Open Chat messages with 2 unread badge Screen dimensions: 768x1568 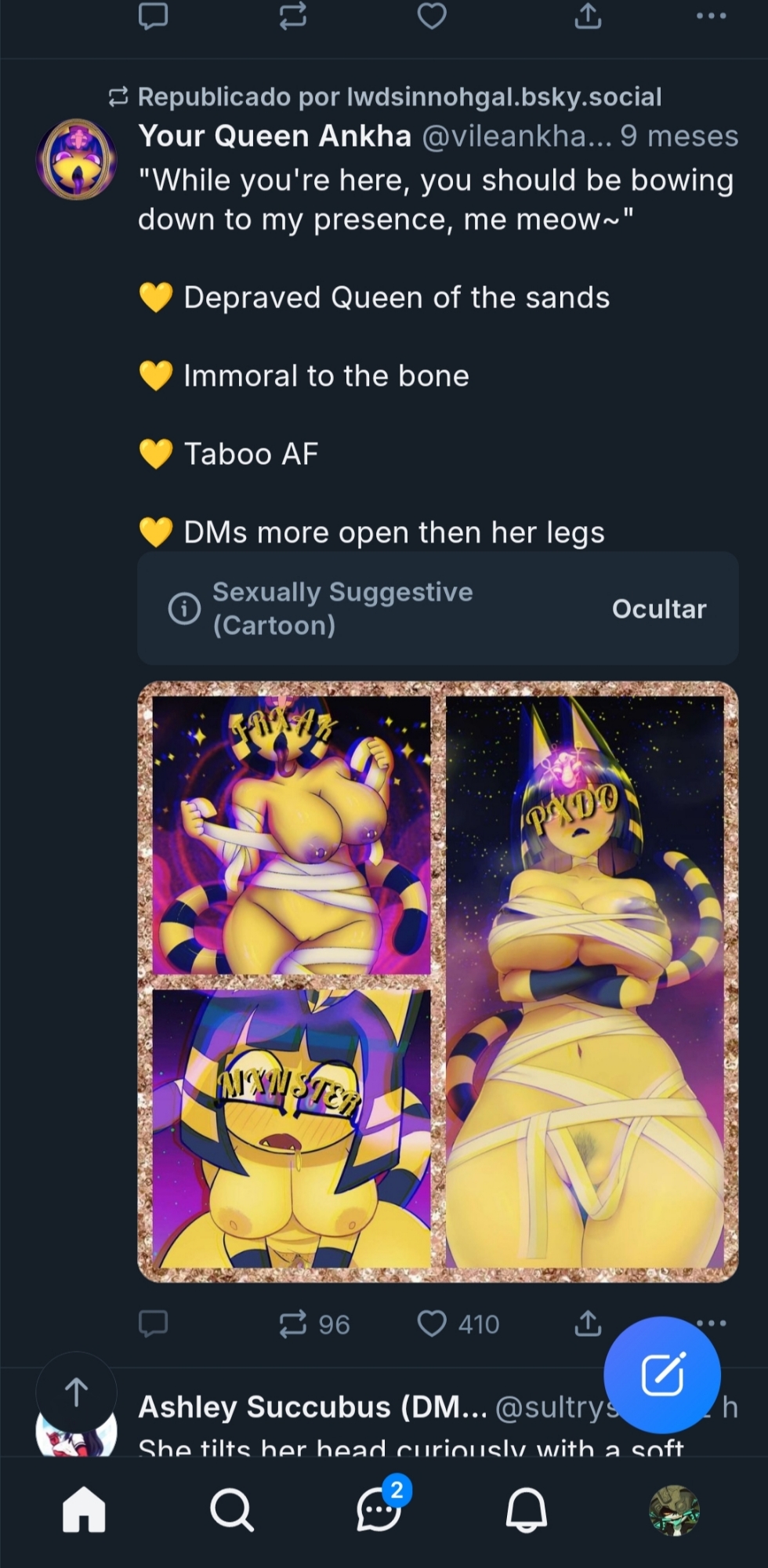379,1508
